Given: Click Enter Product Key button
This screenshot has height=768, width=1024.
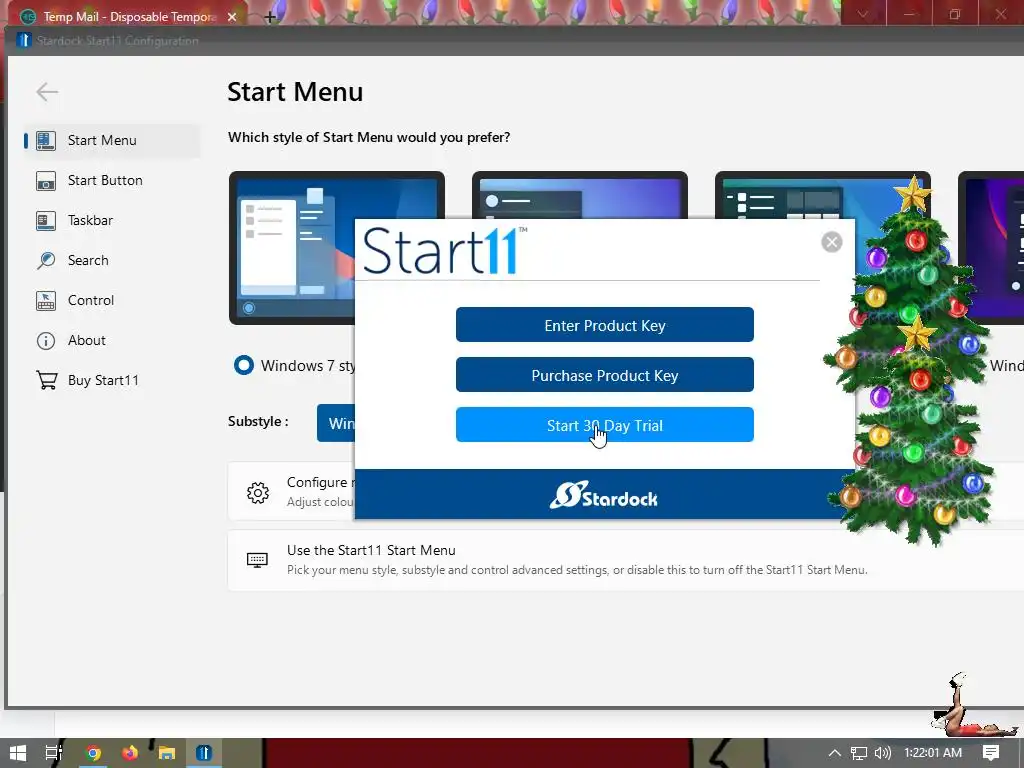Looking at the screenshot, I should 605,325.
